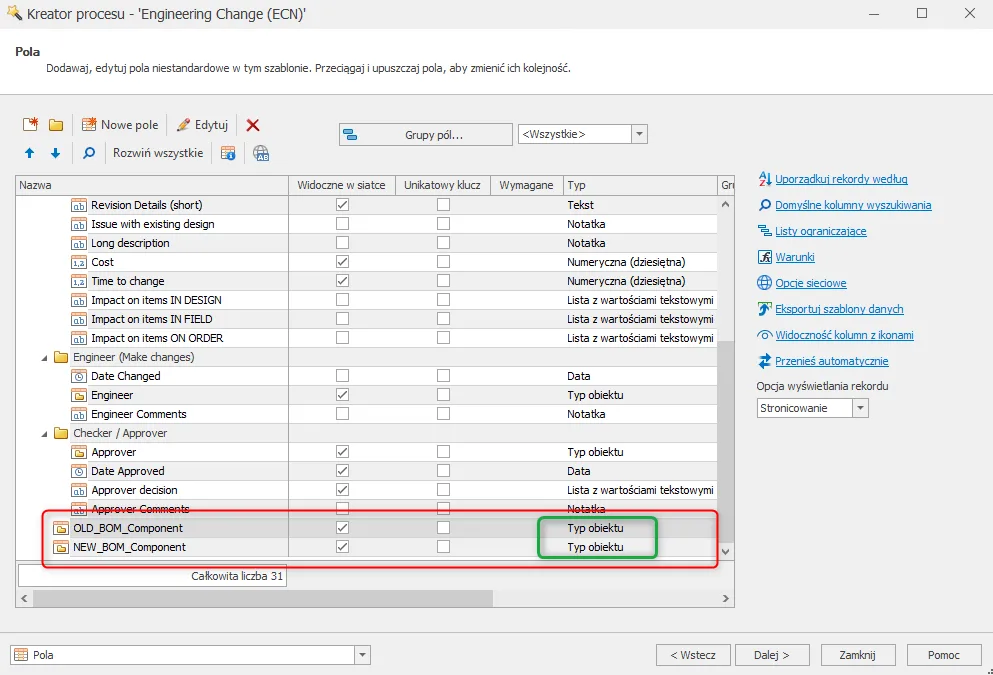Image resolution: width=993 pixels, height=675 pixels.
Task: Click the arrows icon beside Przenieś automatycznie
Action: click(764, 361)
